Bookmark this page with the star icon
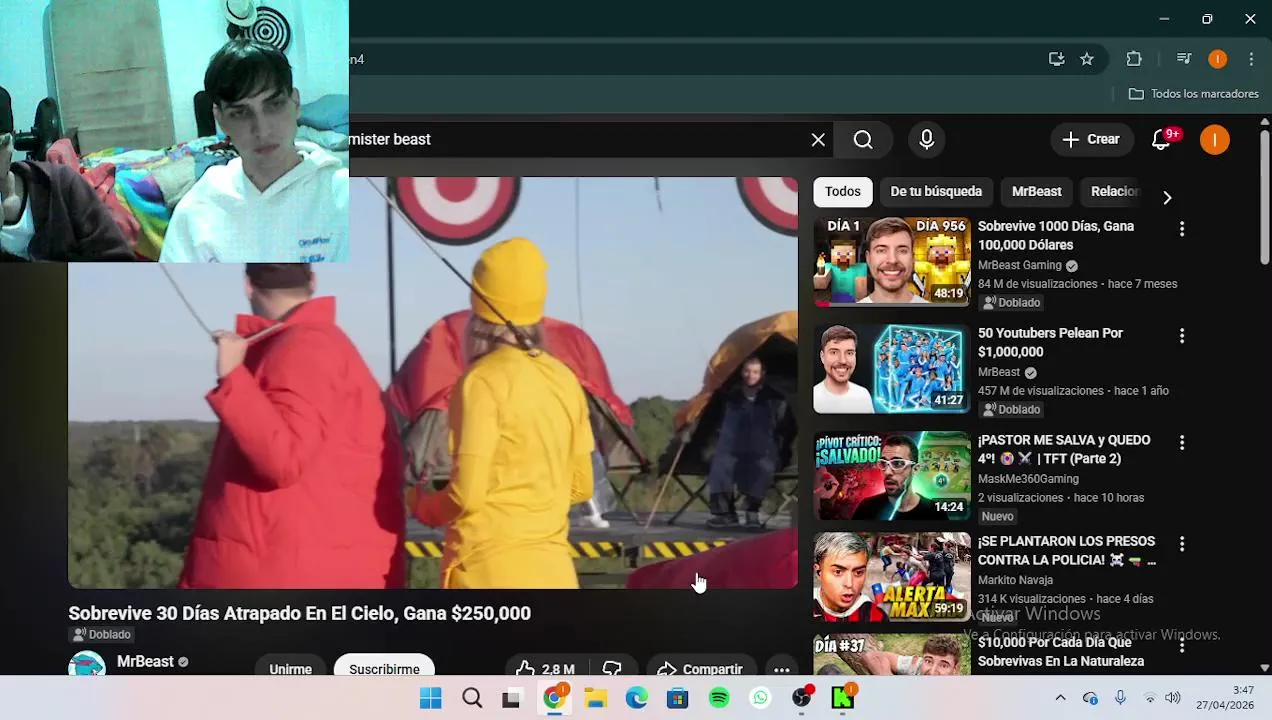The width and height of the screenshot is (1272, 720). (1087, 59)
